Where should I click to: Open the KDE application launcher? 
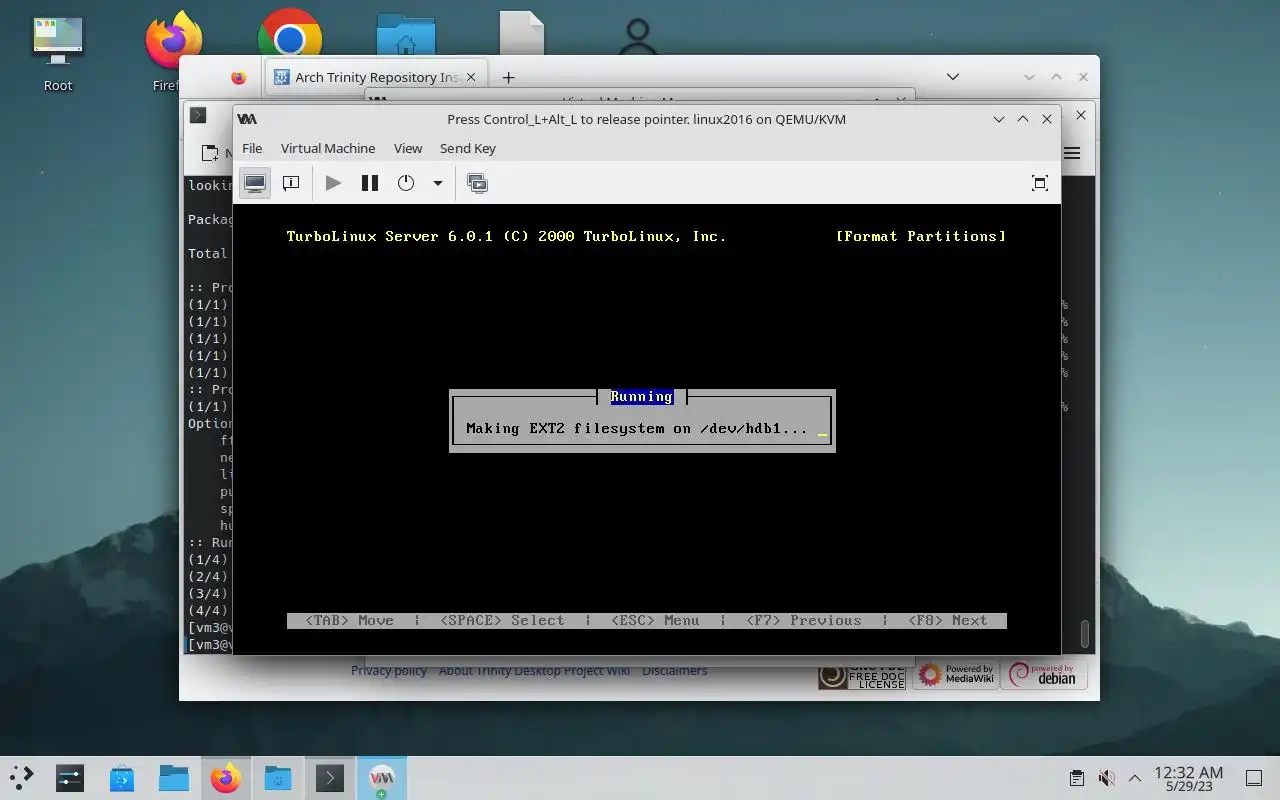(x=21, y=777)
